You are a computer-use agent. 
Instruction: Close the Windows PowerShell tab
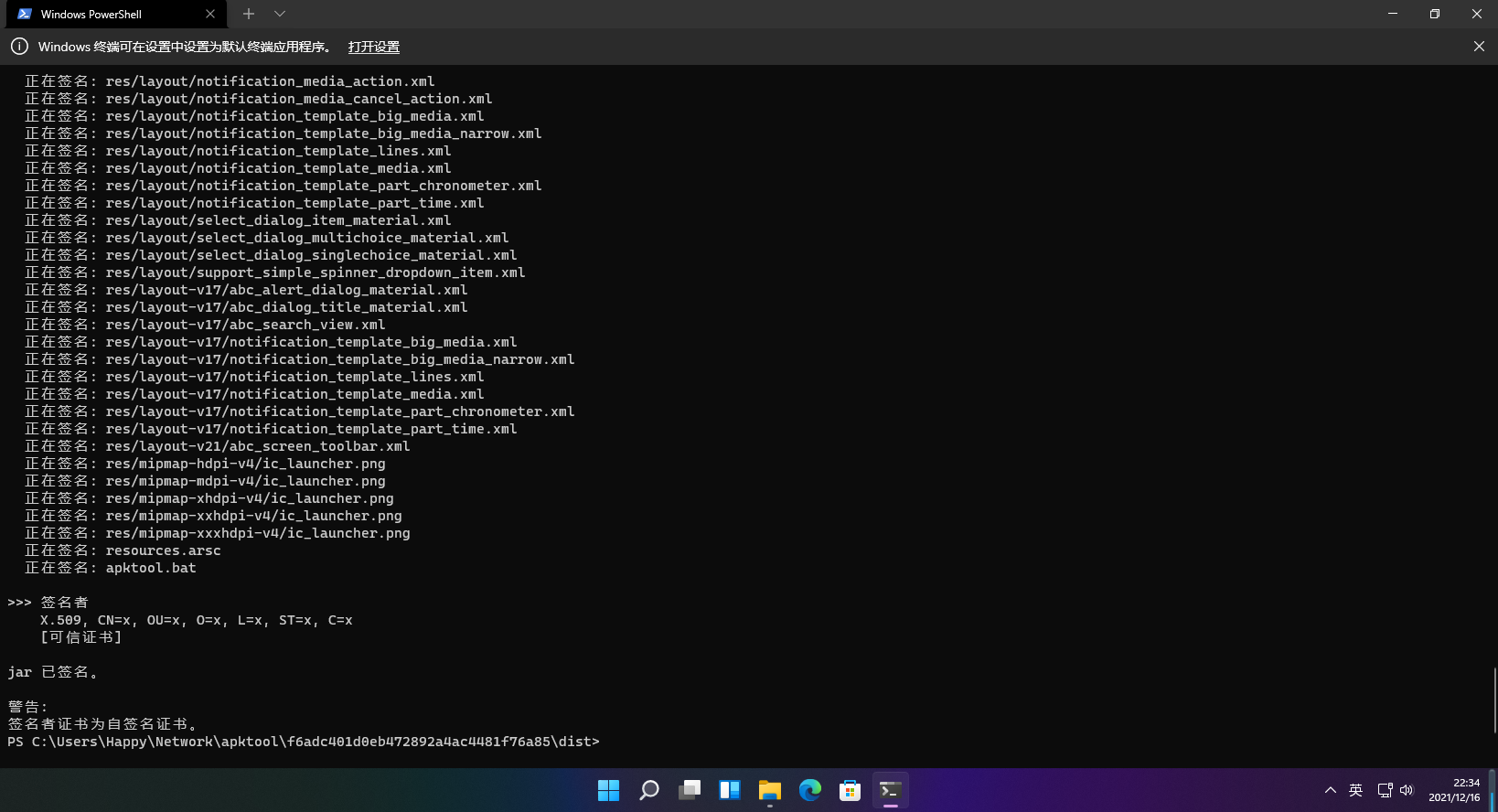(210, 14)
